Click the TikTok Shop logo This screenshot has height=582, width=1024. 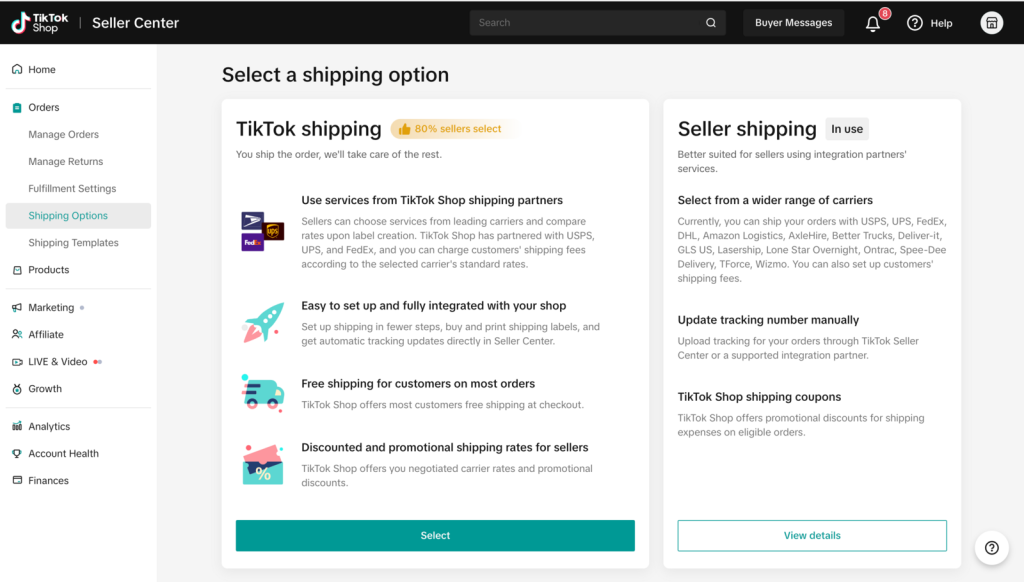pyautogui.click(x=38, y=21)
